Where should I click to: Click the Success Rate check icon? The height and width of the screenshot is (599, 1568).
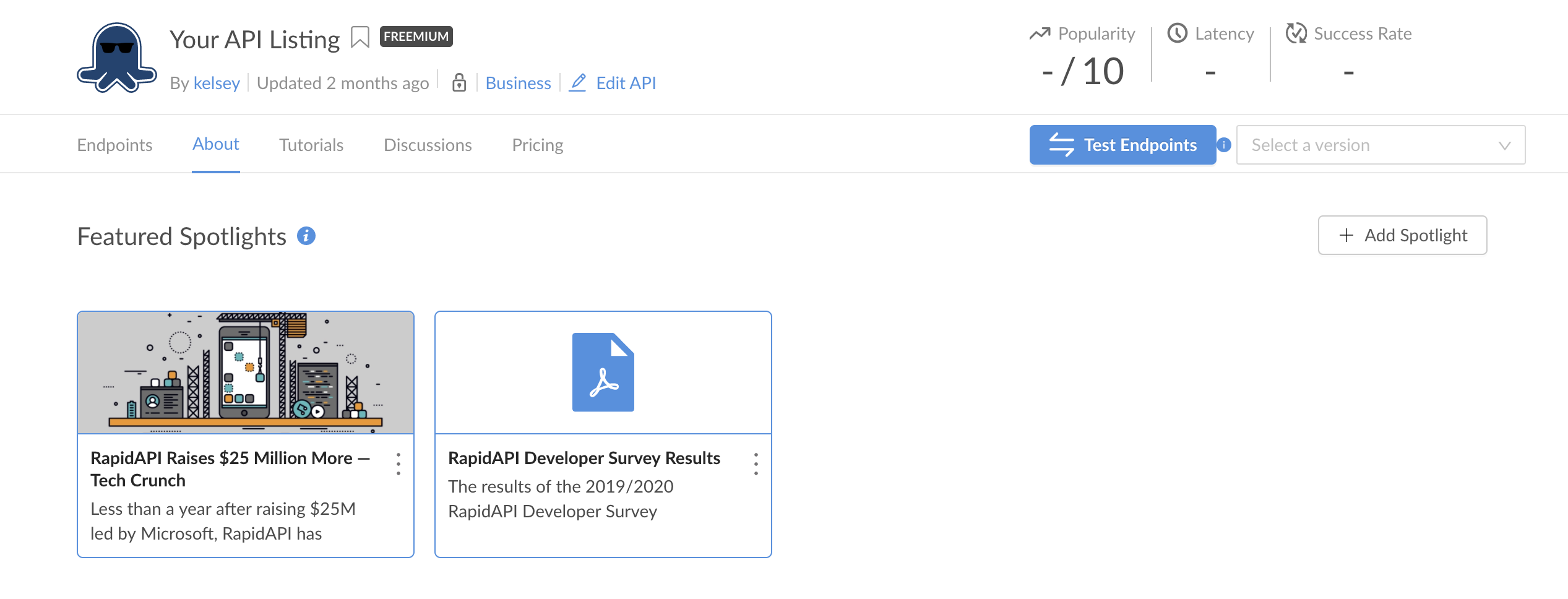pyautogui.click(x=1296, y=33)
